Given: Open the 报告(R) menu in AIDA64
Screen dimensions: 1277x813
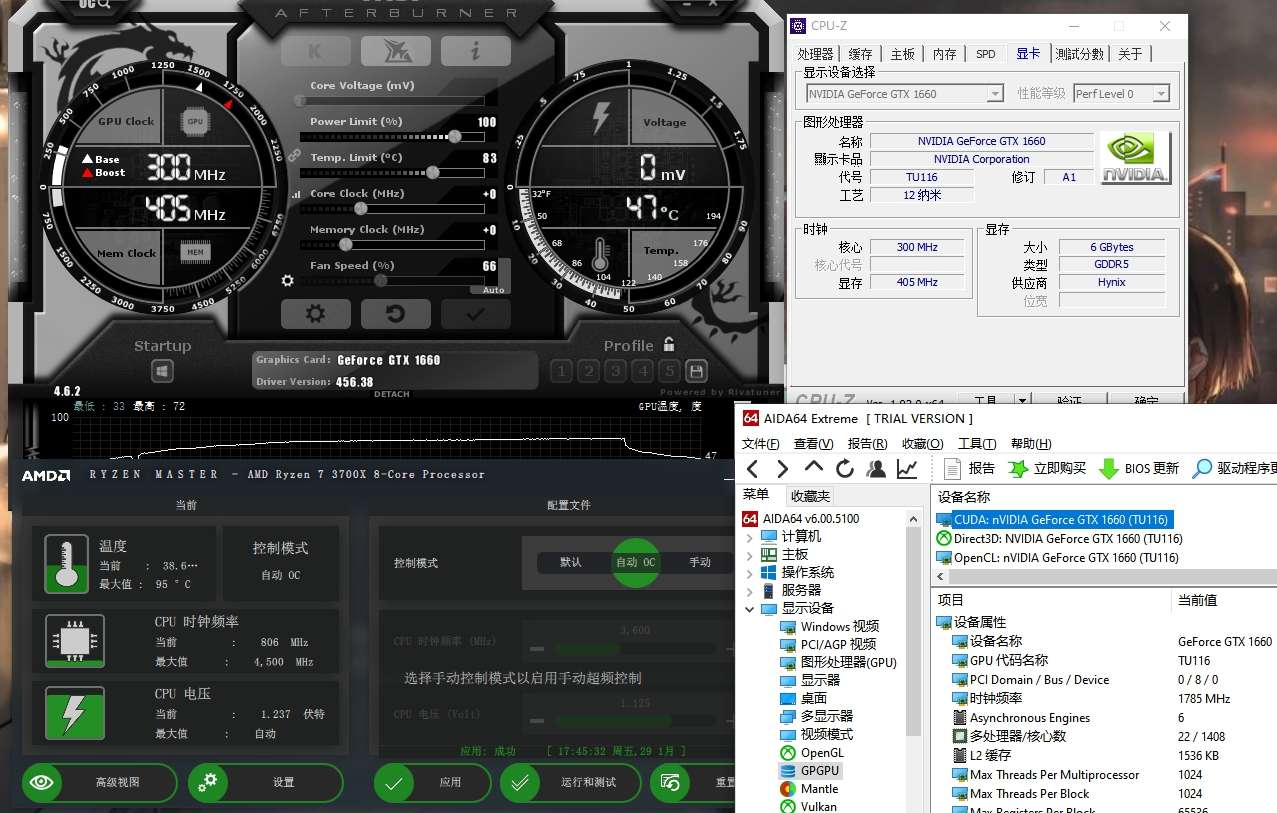Looking at the screenshot, I should 867,444.
